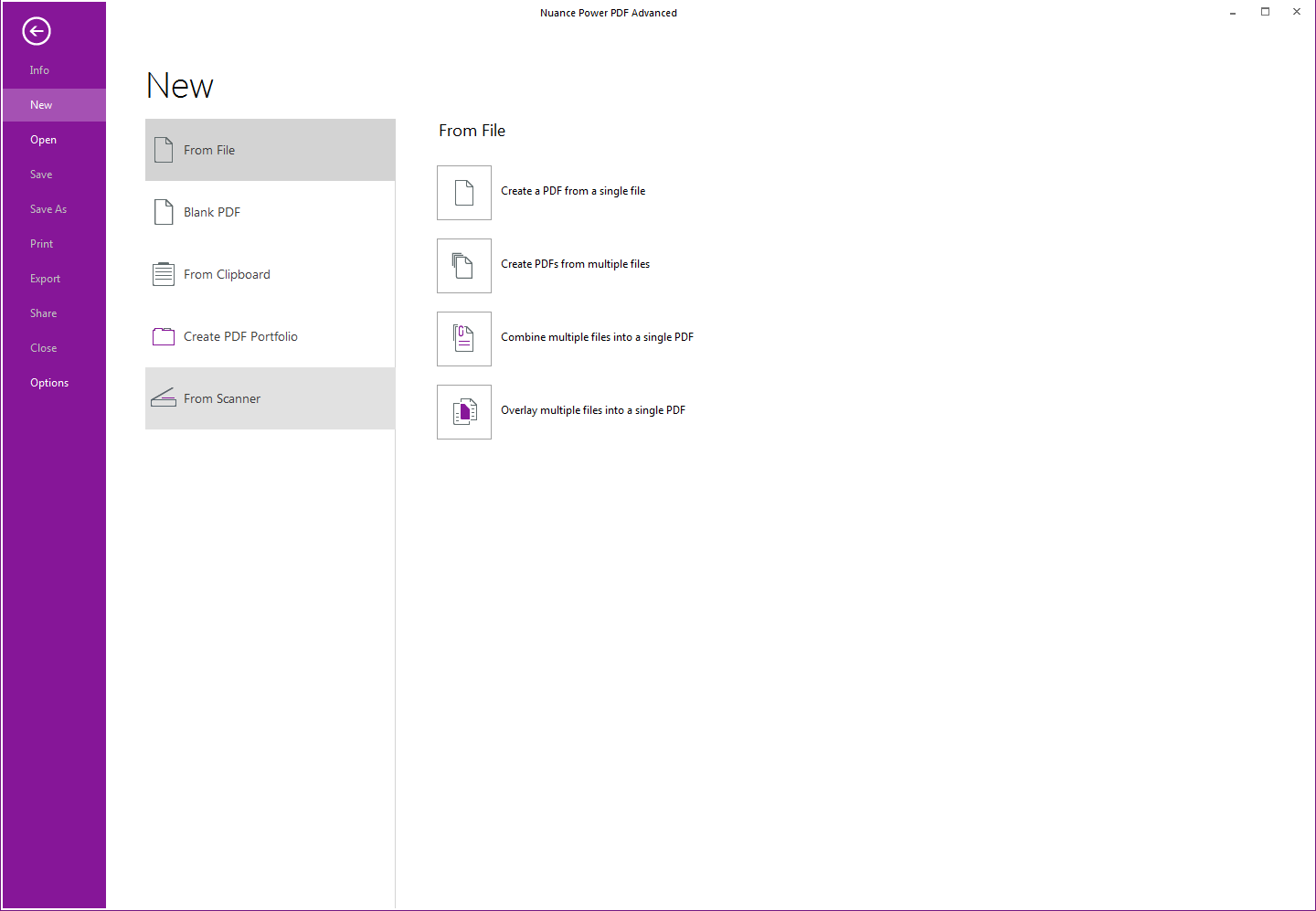1316x911 pixels.
Task: Open the Info page in sidebar
Action: [39, 70]
